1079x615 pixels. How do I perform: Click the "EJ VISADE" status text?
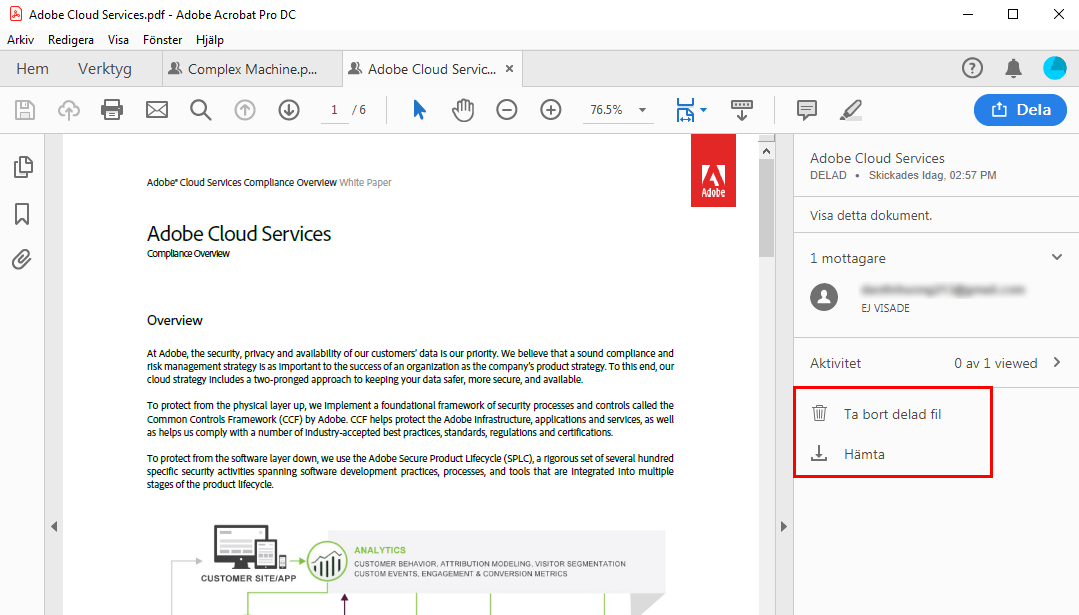click(x=886, y=308)
